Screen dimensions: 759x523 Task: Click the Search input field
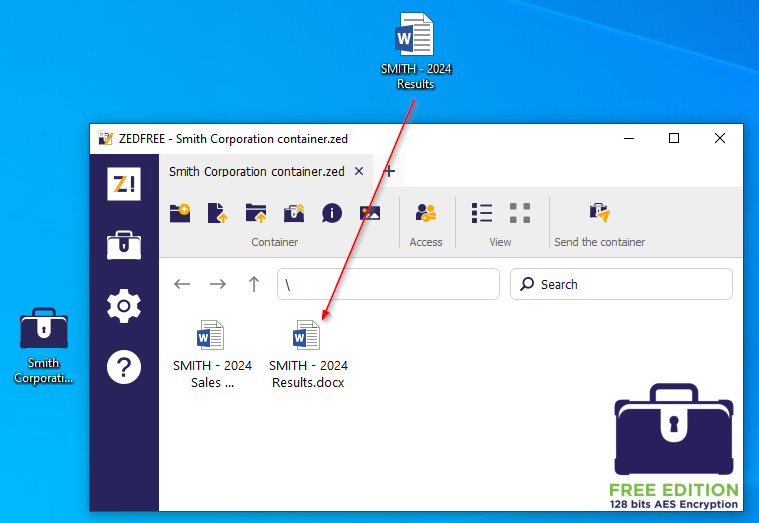pyautogui.click(x=621, y=284)
